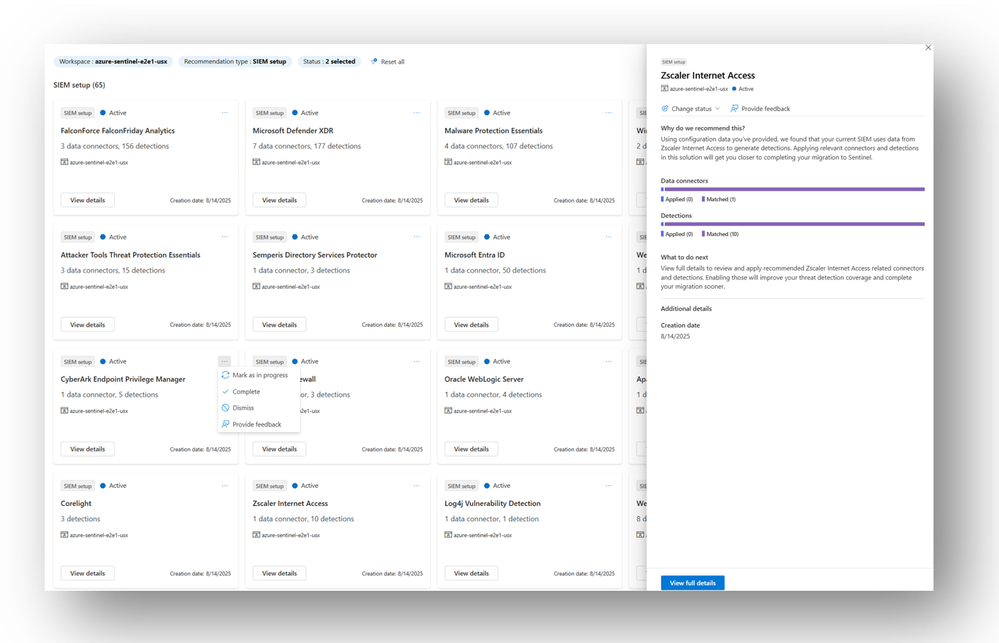Click the Change status icon in details panel
Screen dimensions: 999x643
coord(665,108)
